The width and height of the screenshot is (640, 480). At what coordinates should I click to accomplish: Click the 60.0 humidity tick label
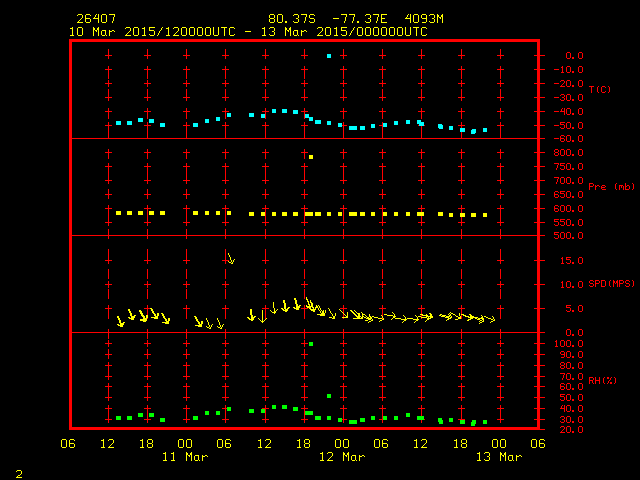[x=572, y=387]
